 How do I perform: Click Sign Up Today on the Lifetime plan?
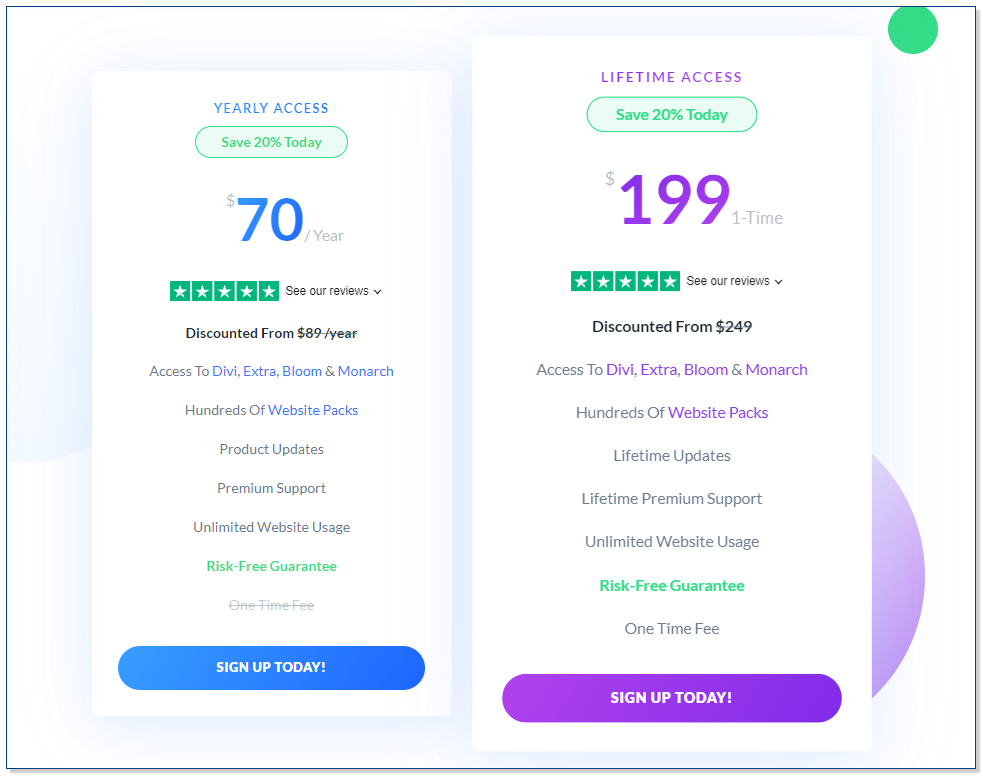pyautogui.click(x=671, y=698)
